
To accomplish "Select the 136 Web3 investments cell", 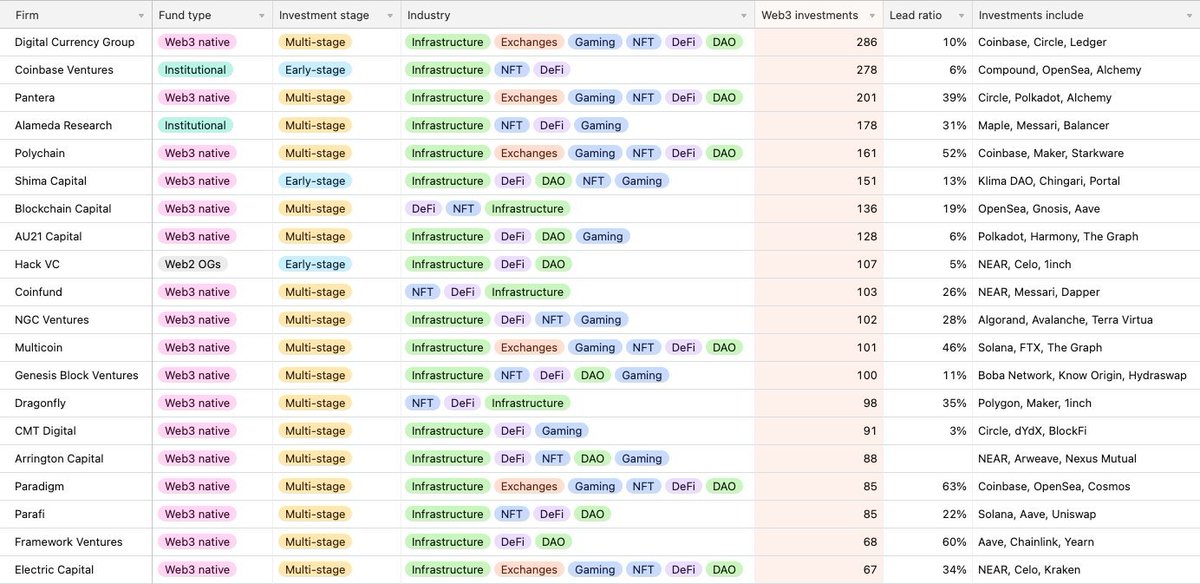I will click(x=819, y=209).
